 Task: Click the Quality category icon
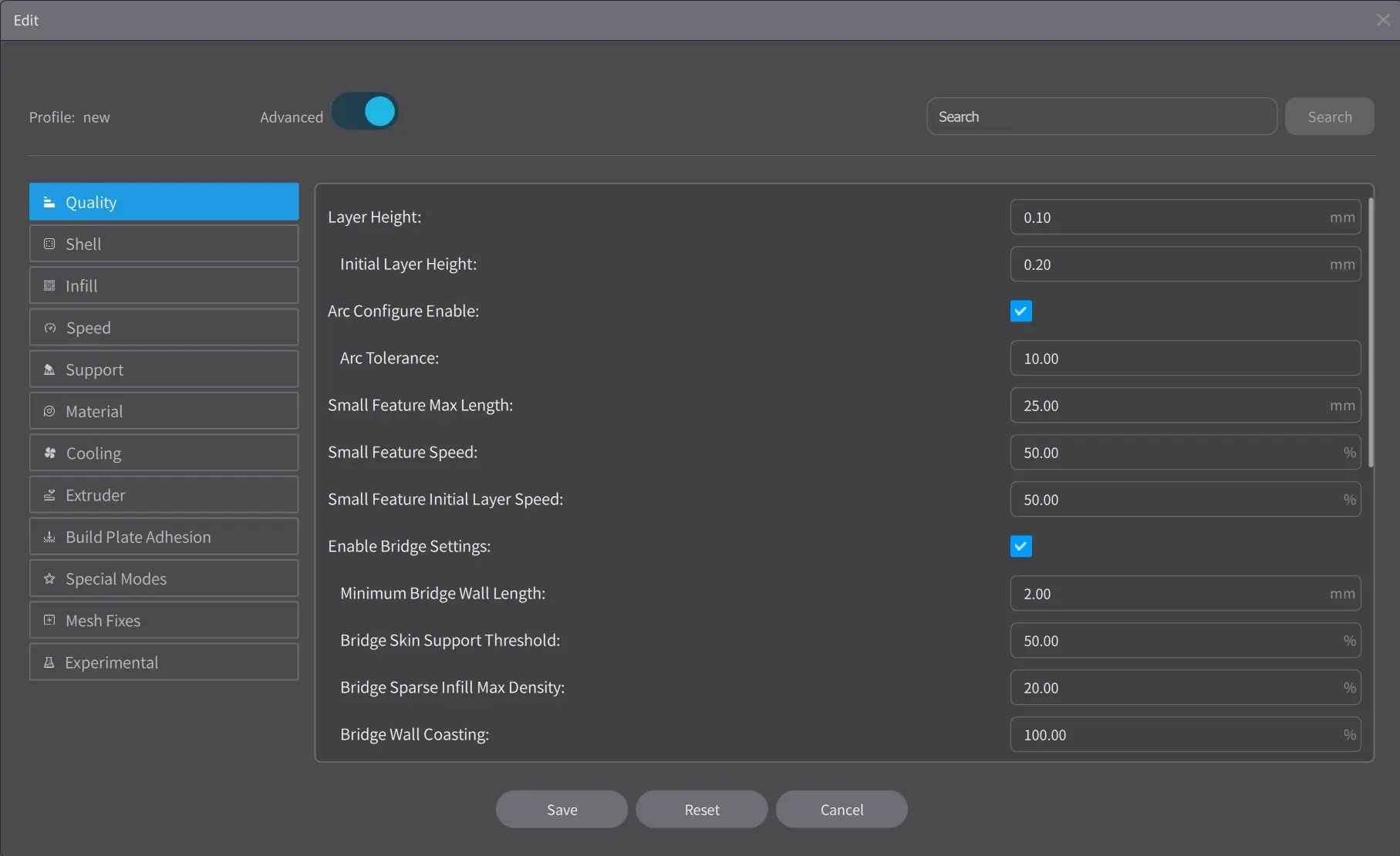(49, 202)
